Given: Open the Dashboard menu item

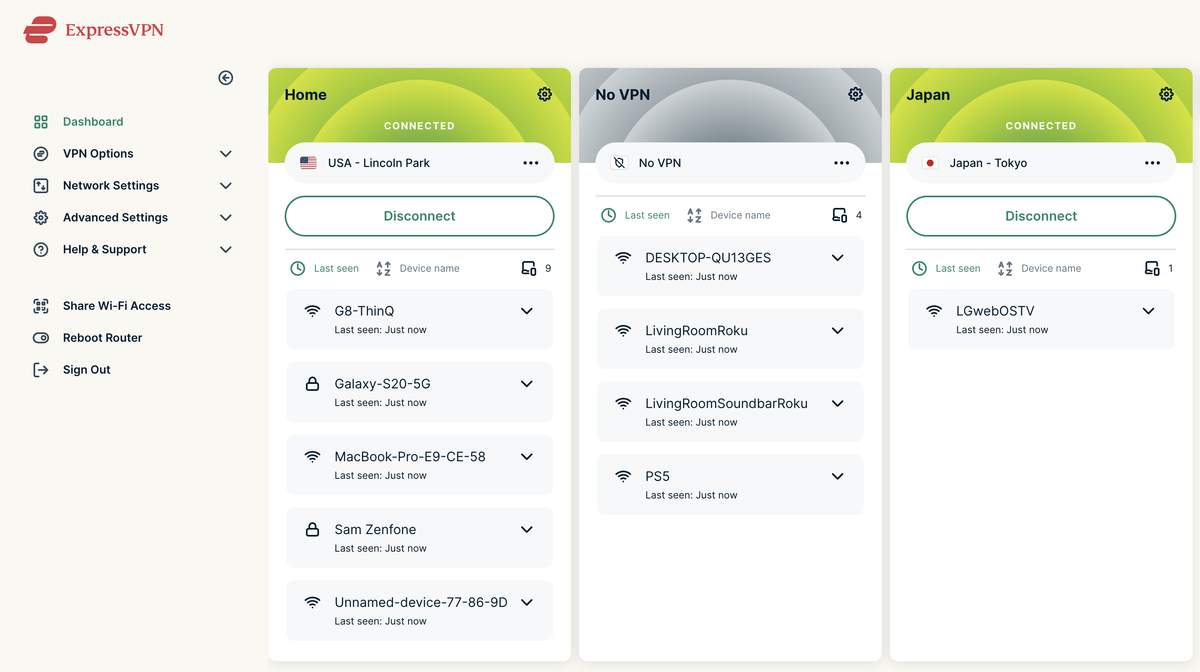Looking at the screenshot, I should [93, 122].
